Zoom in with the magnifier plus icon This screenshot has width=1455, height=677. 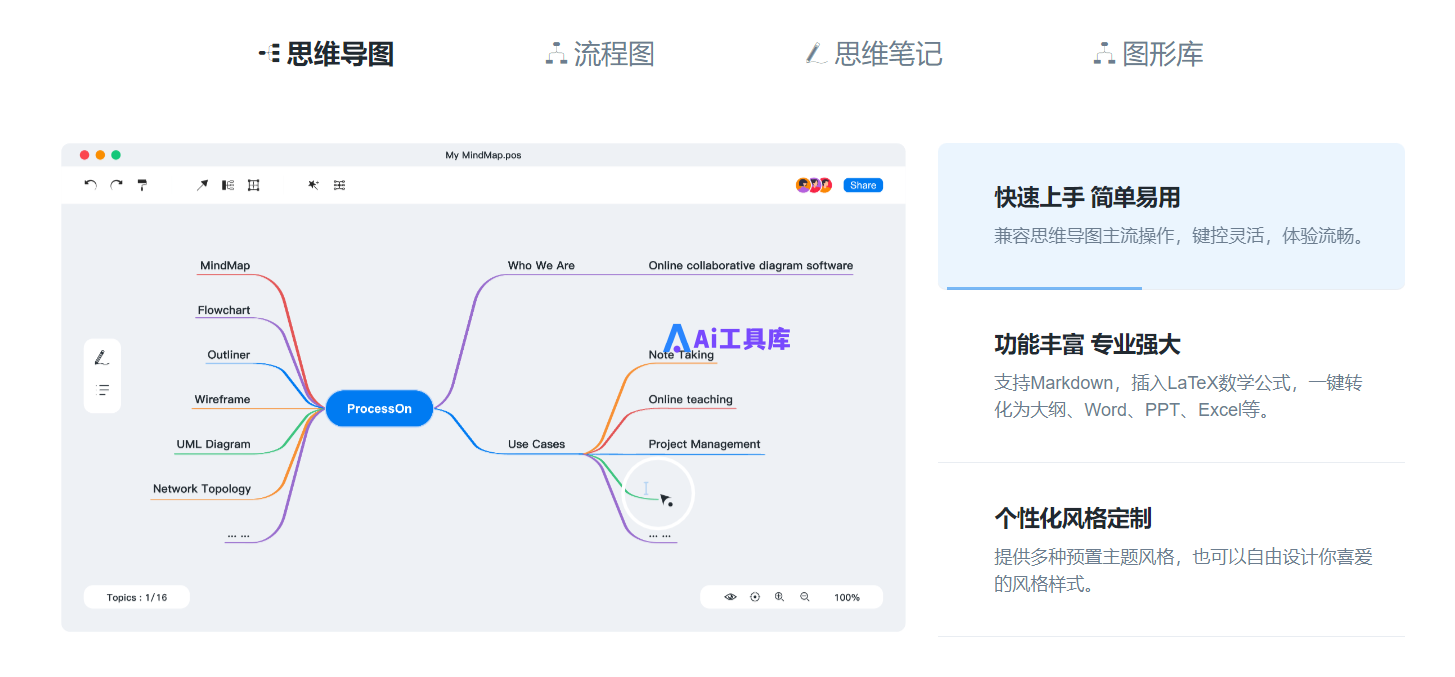tap(780, 597)
